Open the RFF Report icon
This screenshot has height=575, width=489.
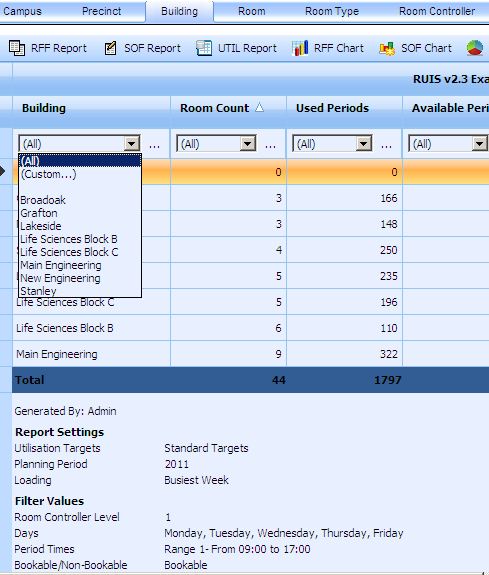(17, 48)
